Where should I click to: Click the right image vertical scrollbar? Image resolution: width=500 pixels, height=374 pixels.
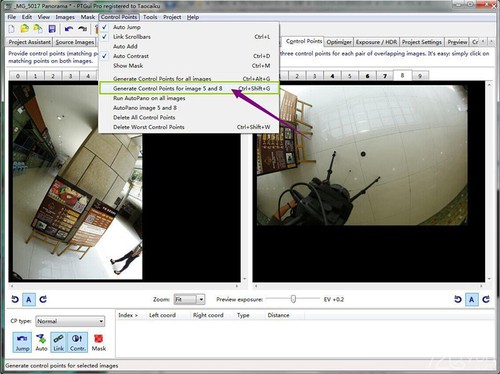coord(489,182)
